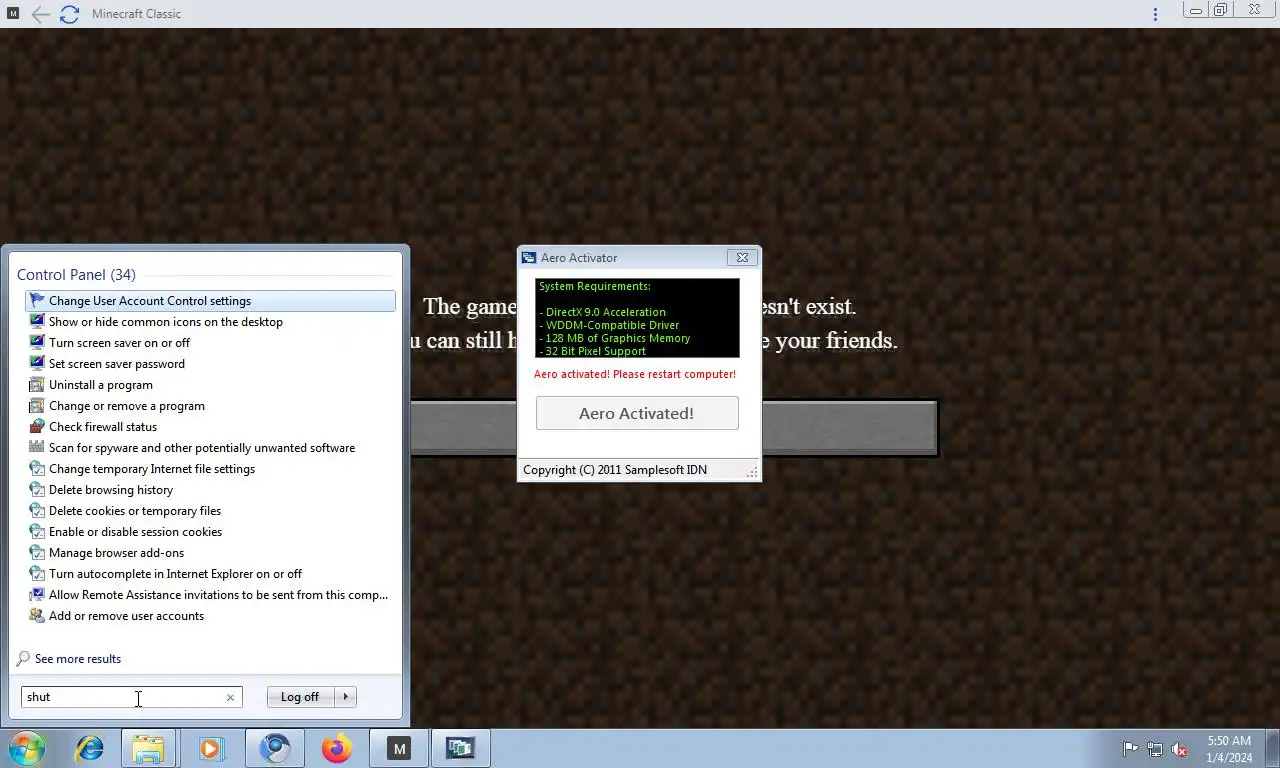
Task: Select Set screen saver password
Action: point(210,364)
